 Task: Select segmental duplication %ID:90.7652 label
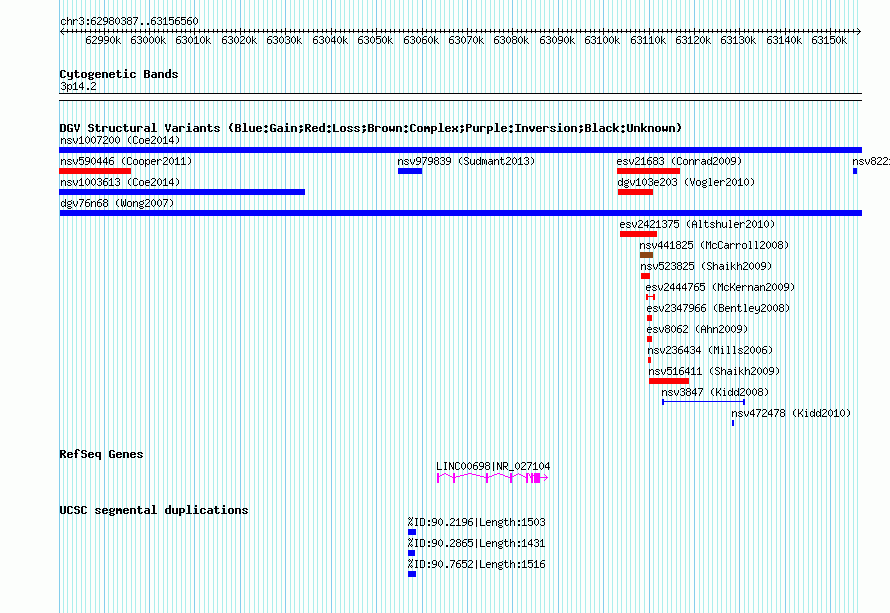(476, 564)
